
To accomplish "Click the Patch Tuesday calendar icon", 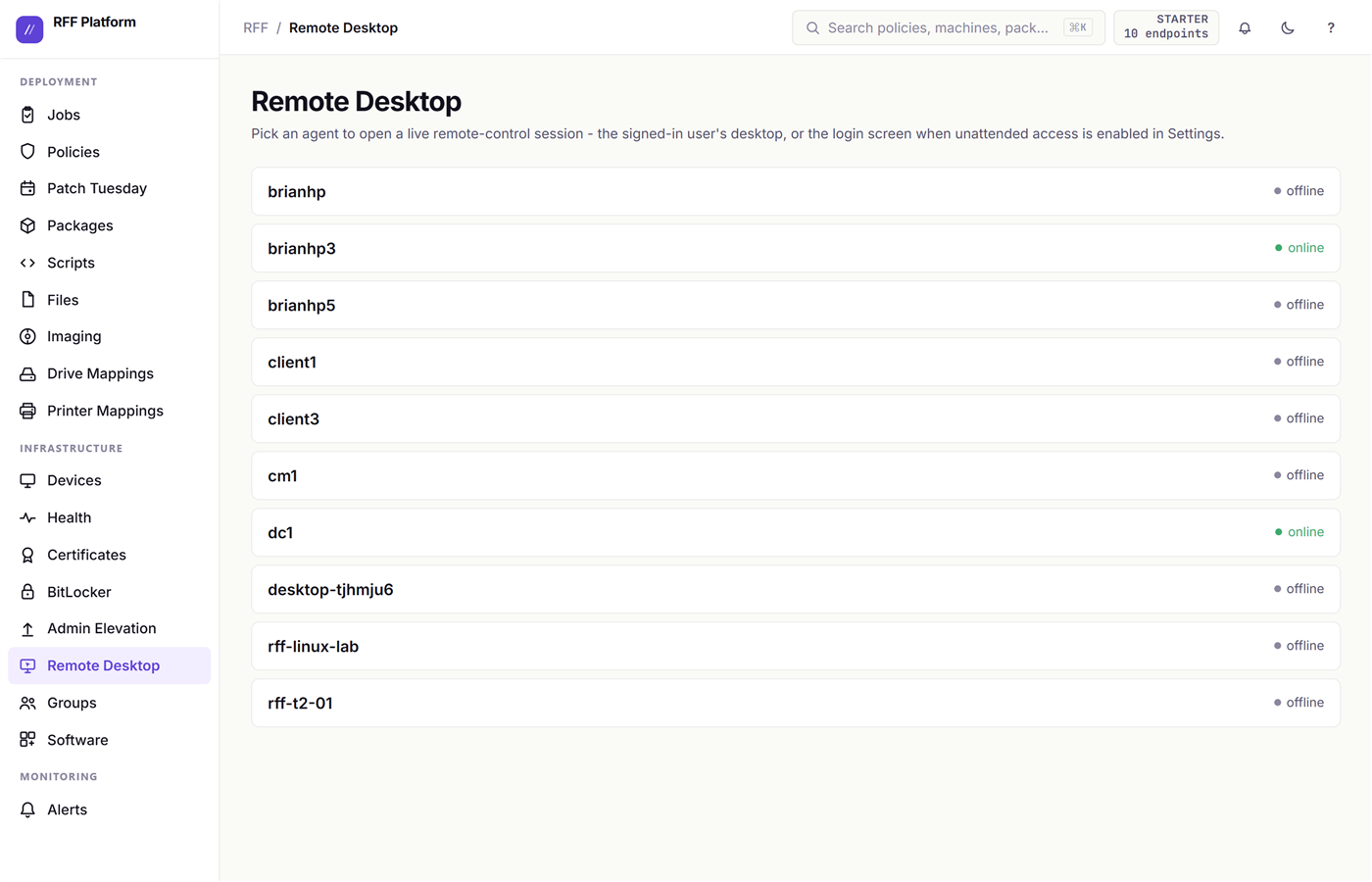I will coord(27,188).
